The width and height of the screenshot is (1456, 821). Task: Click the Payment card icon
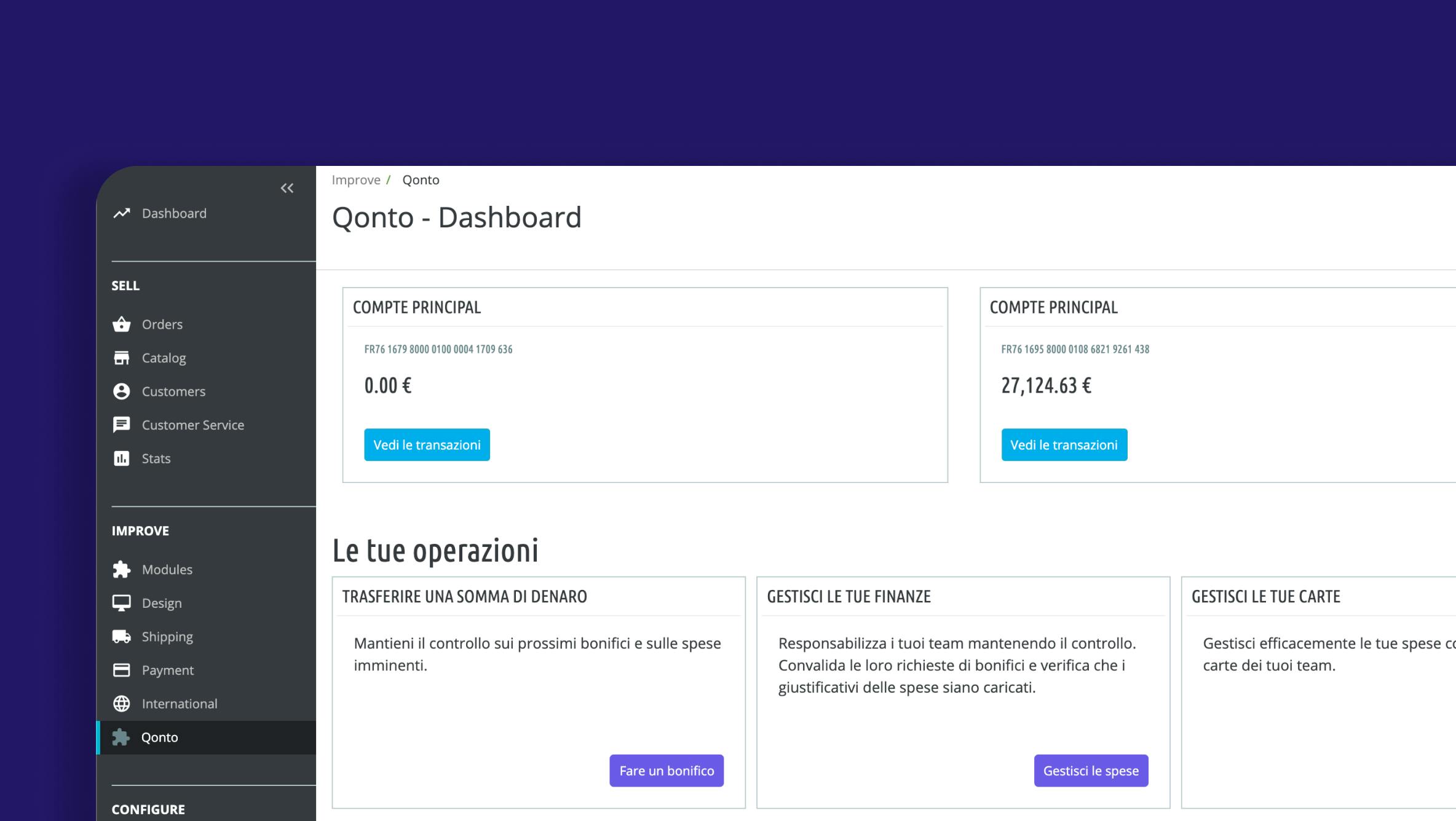pyautogui.click(x=122, y=670)
